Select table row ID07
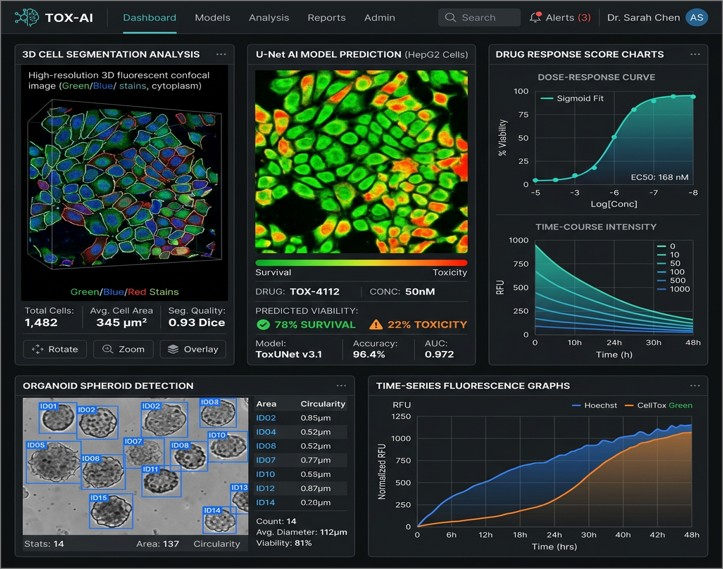723x569 pixels. (x=301, y=460)
